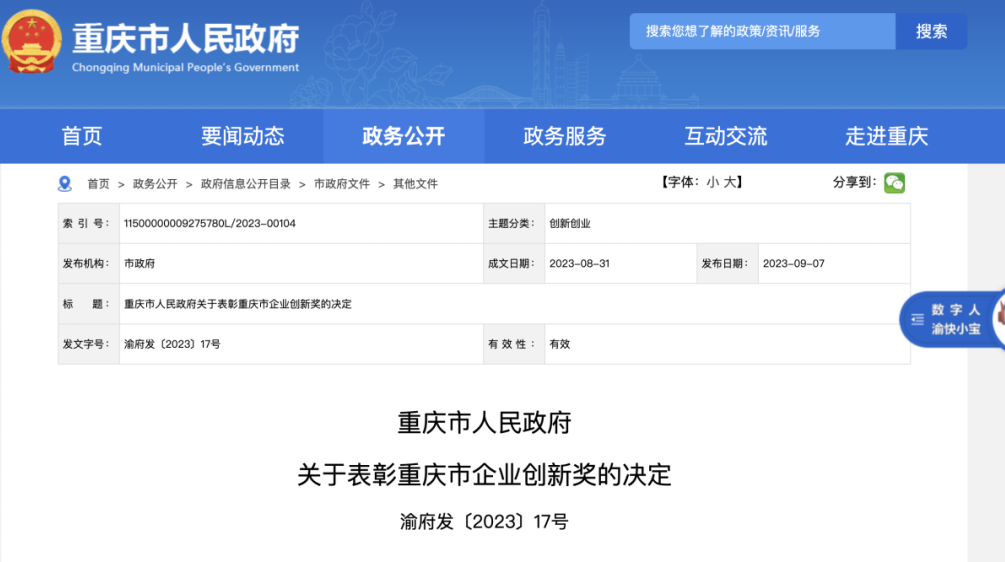Image resolution: width=1005 pixels, height=562 pixels.
Task: Click 首页 in the breadcrumb trail
Action: pyautogui.click(x=98, y=184)
